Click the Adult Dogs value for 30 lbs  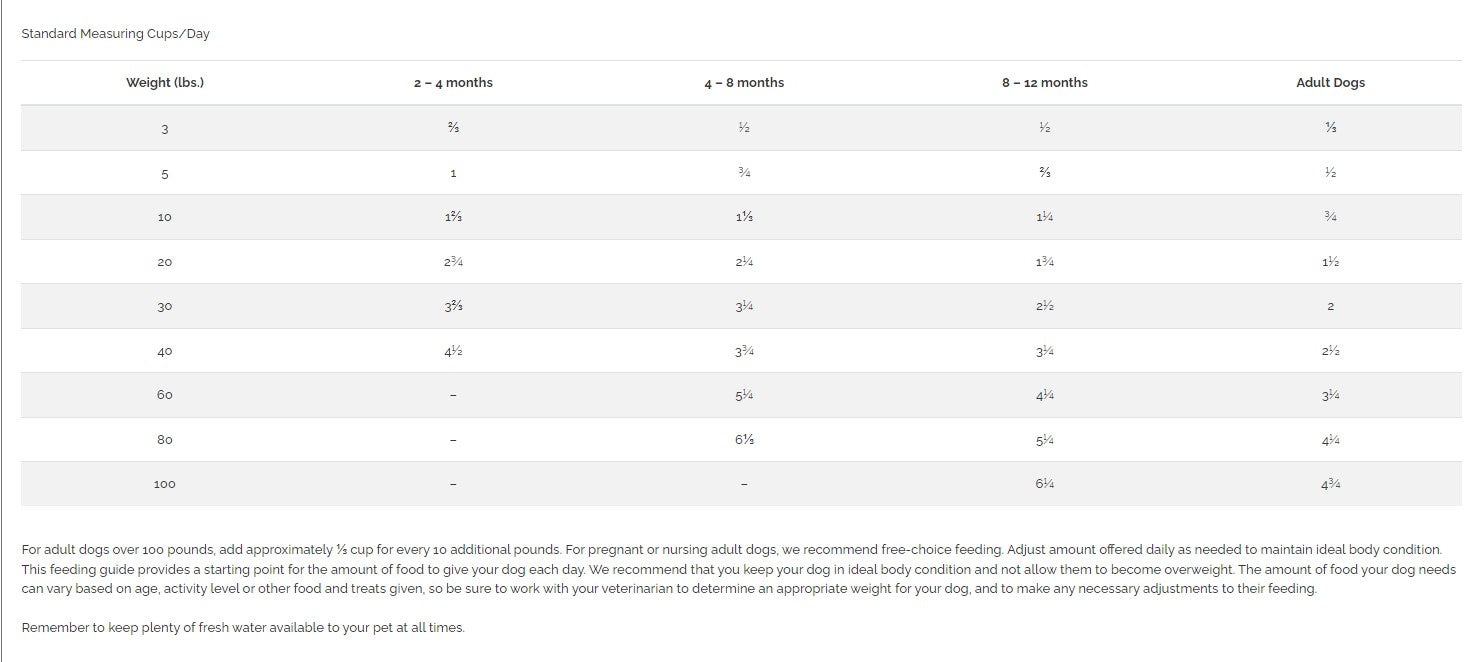coord(1330,307)
